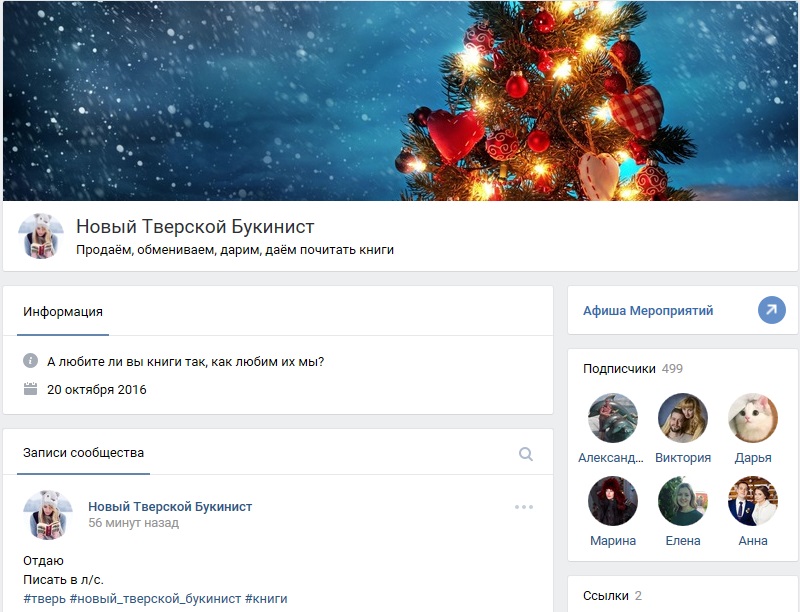Open the Афиша Мероприятий link

(x=648, y=311)
